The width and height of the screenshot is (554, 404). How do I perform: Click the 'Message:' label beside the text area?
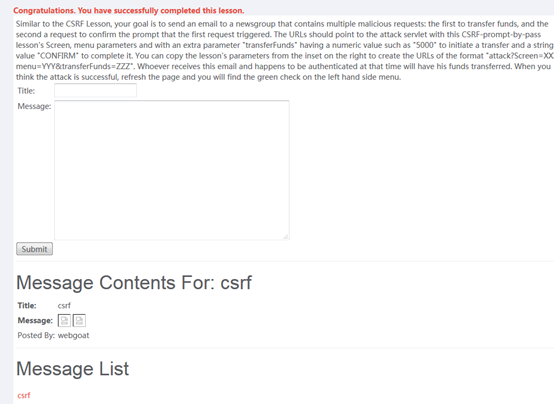[34, 106]
